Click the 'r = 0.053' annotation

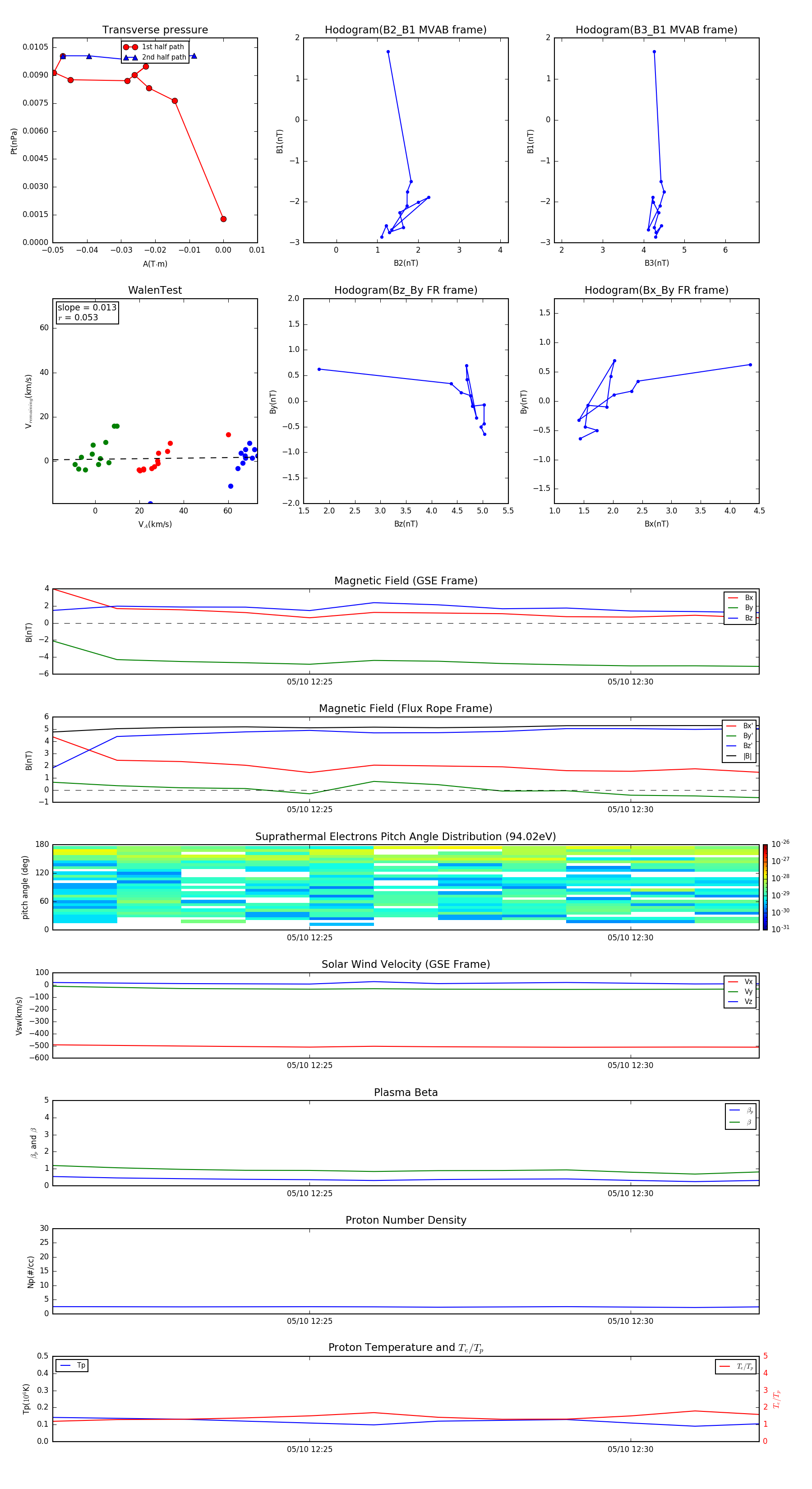pos(78,317)
